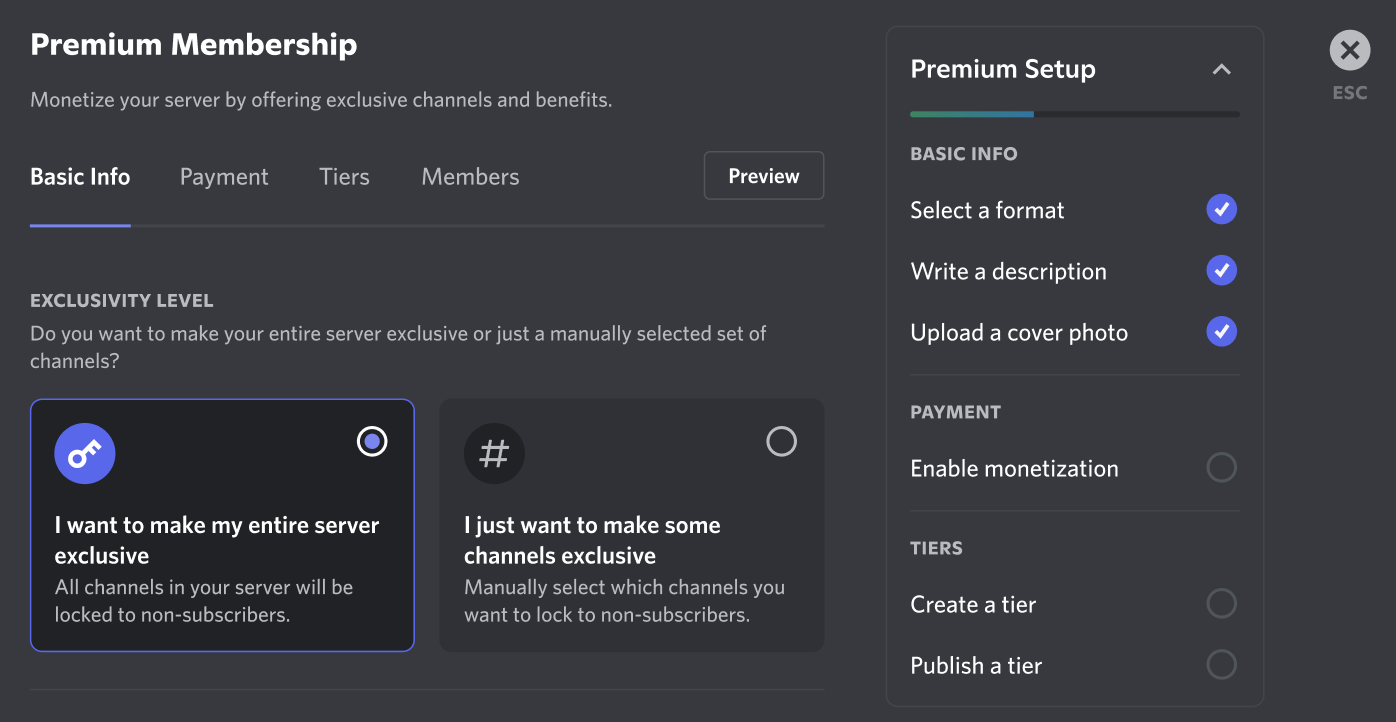
Task: Click 'Manually select which channels' description text
Action: tap(624, 601)
